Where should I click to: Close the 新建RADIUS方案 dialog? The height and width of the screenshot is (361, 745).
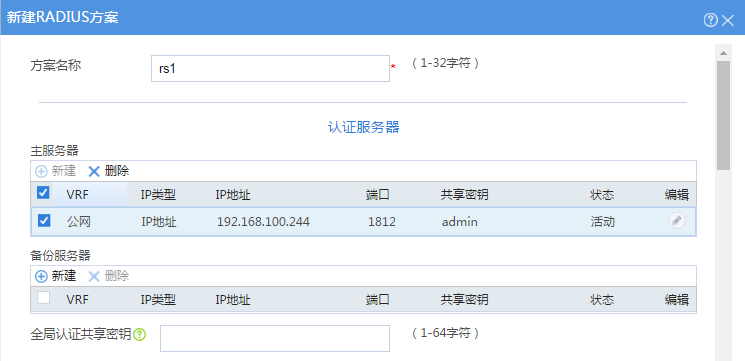[x=728, y=20]
